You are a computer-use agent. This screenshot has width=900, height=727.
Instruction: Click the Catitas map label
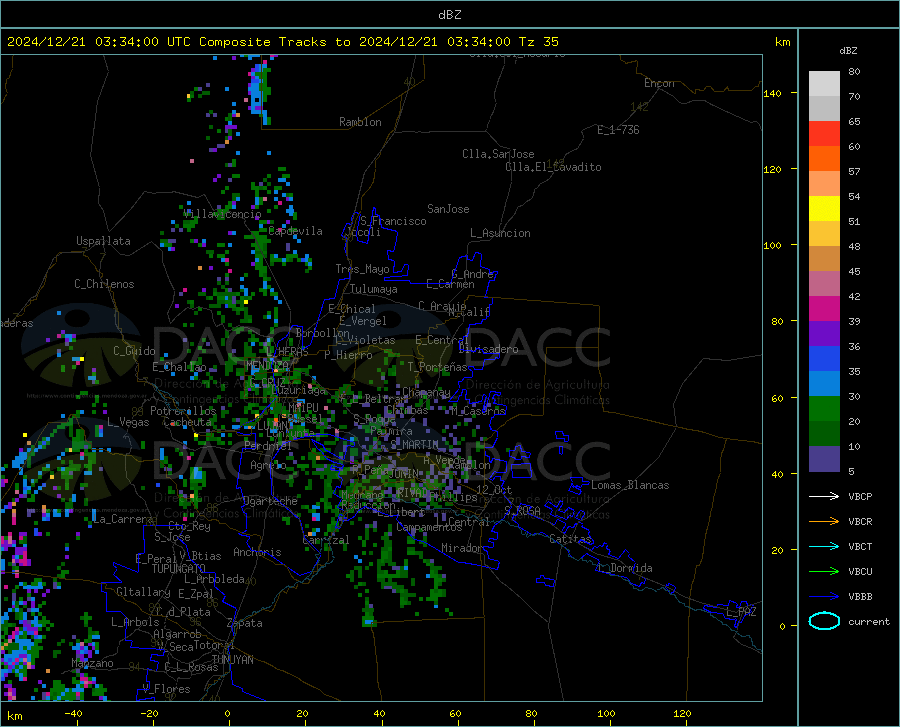pyautogui.click(x=571, y=539)
